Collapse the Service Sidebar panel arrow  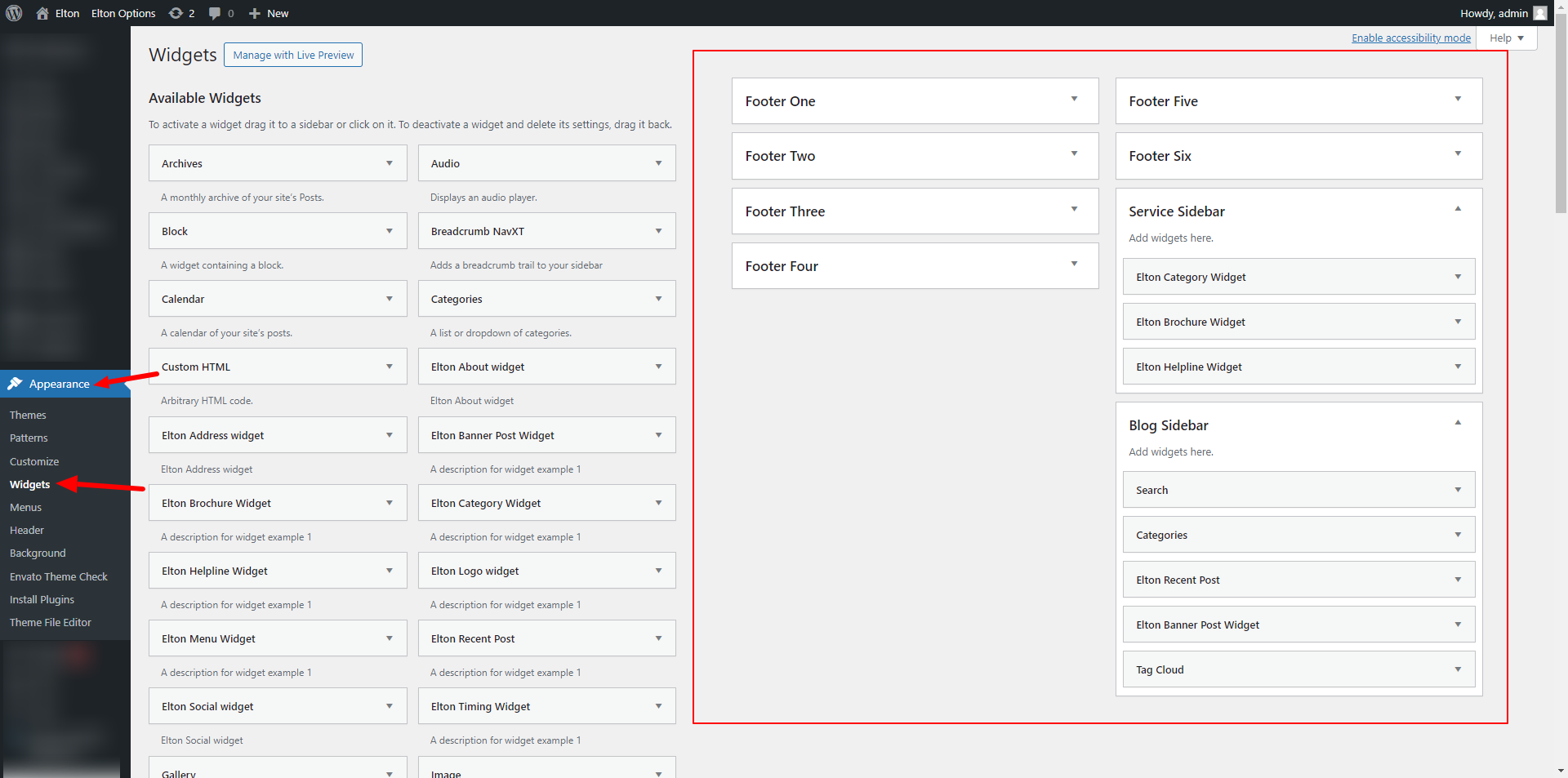coord(1458,210)
